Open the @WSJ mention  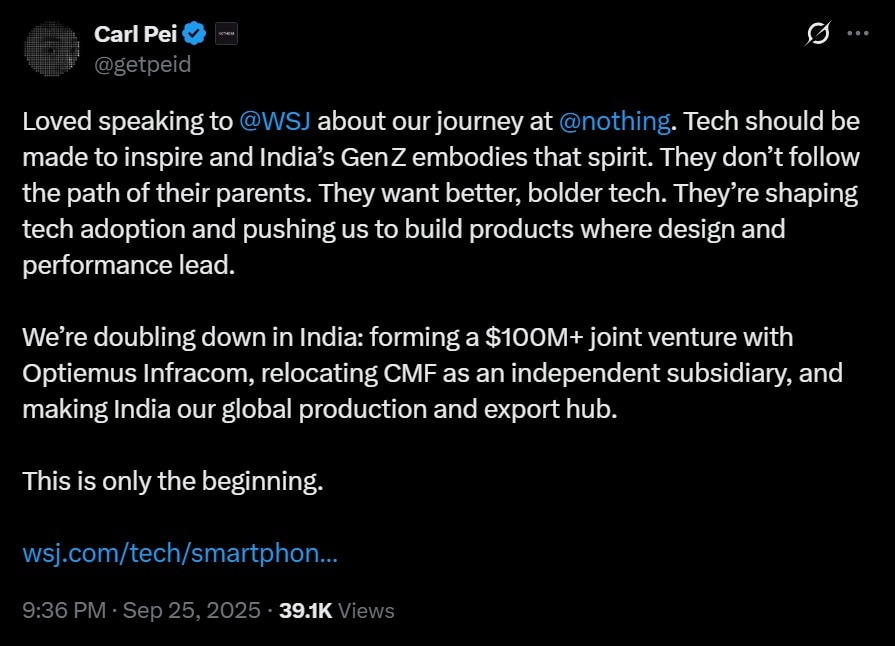(275, 121)
